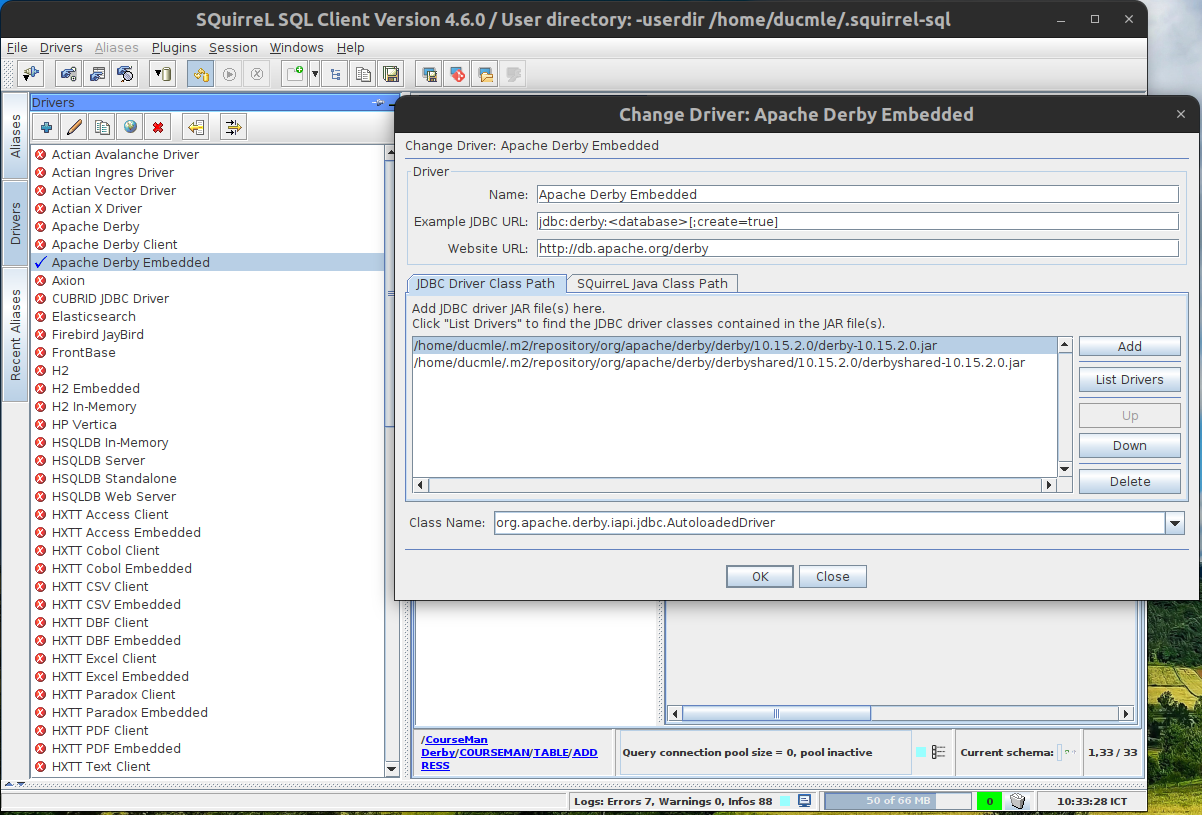Select the Drivers vertical side tab
Screen dimensions: 1202x815
(15, 224)
